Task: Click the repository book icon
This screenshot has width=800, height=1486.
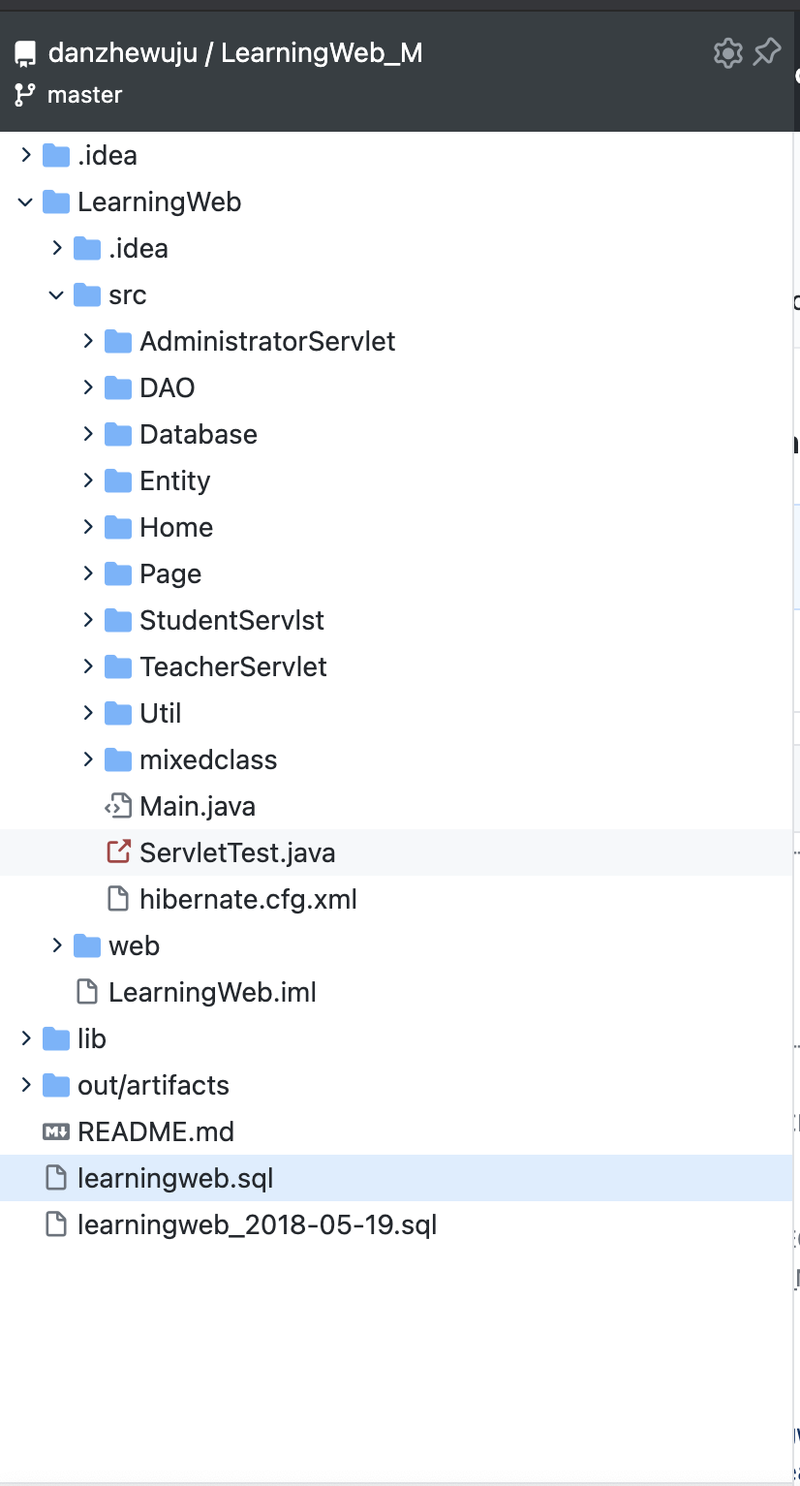Action: click(25, 54)
